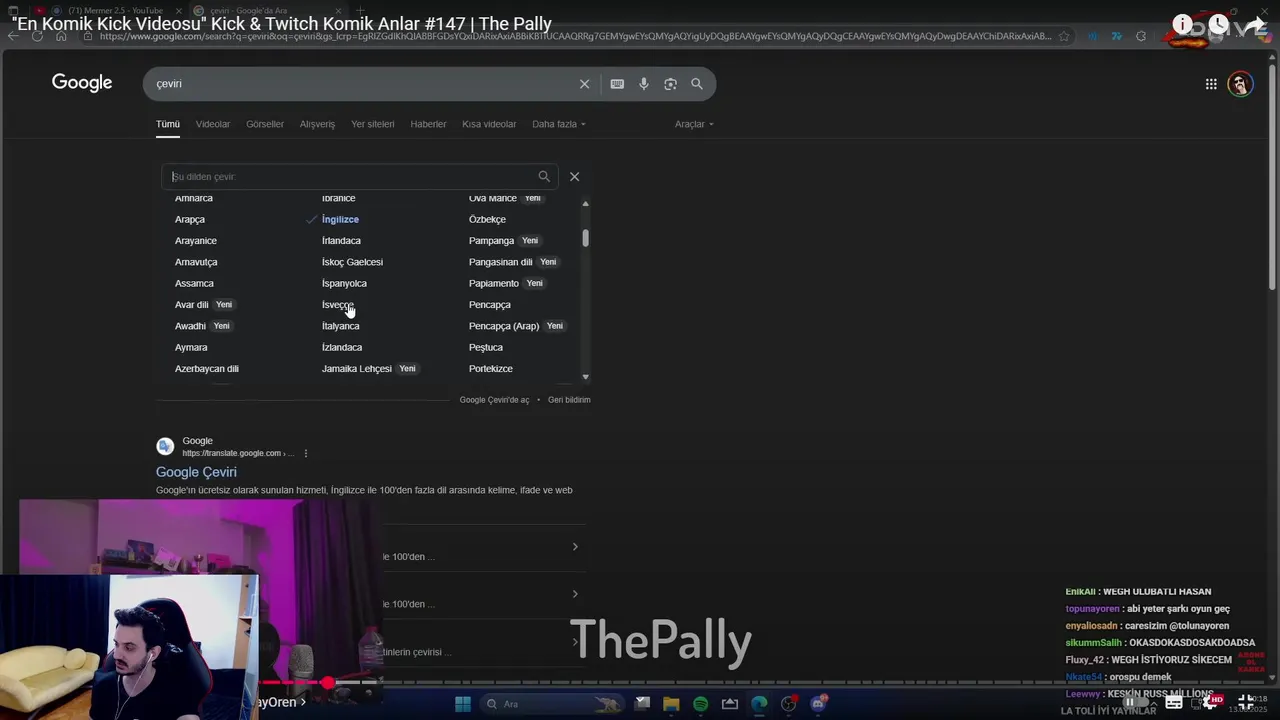
Task: Click the video info icon
Action: pyautogui.click(x=1183, y=24)
